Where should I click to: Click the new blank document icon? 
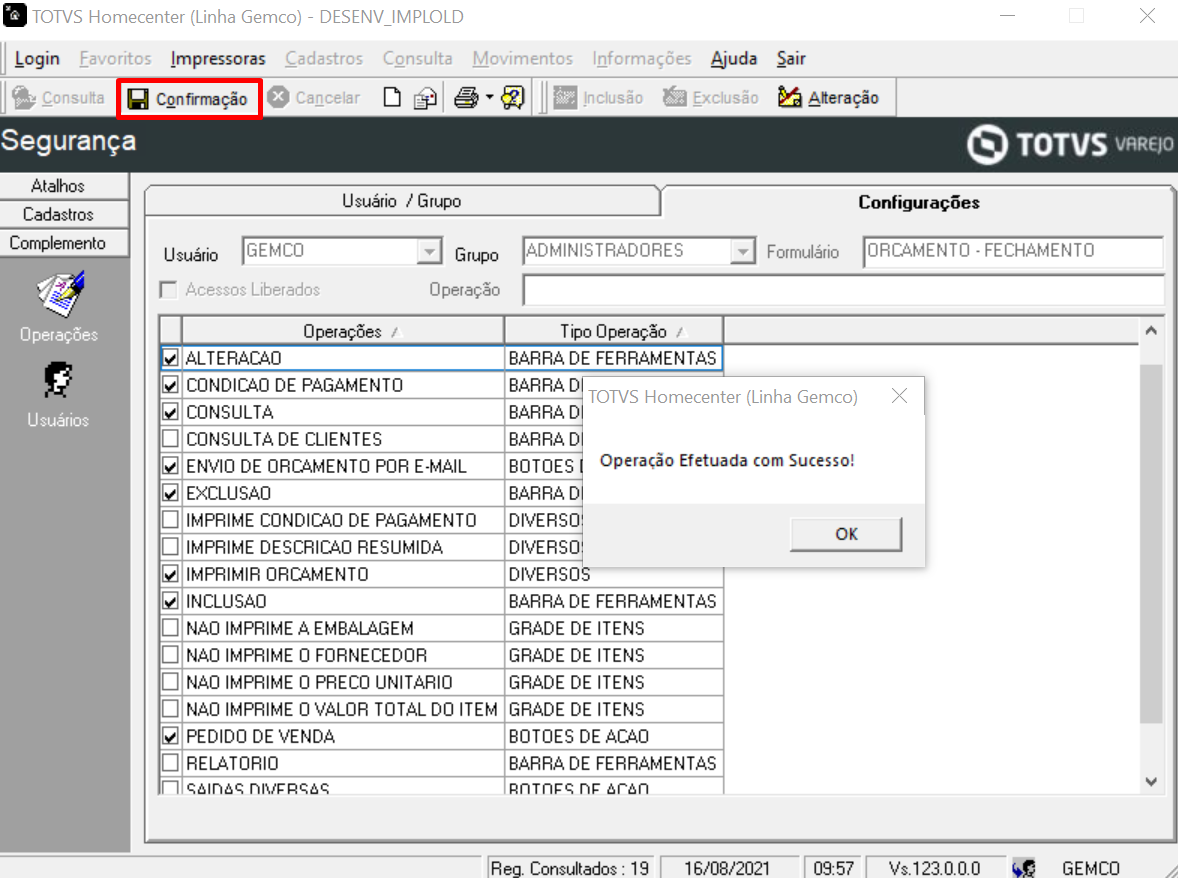[x=391, y=98]
